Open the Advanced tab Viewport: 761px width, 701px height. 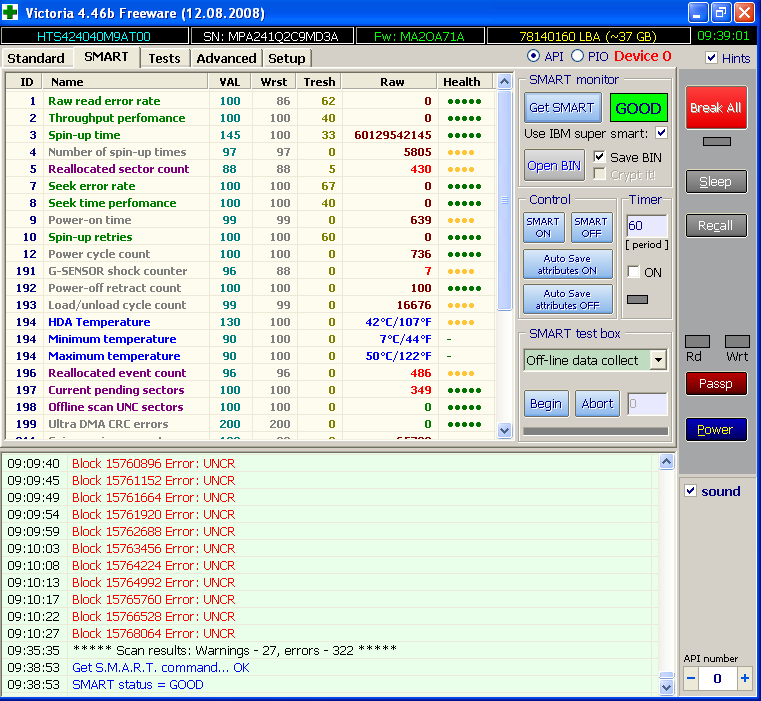pos(226,58)
